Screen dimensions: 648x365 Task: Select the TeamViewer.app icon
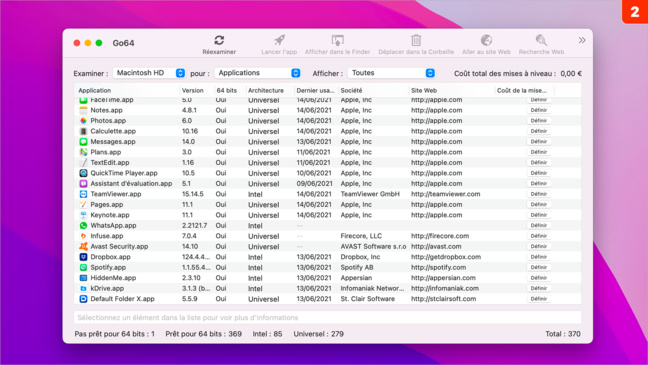click(x=83, y=194)
